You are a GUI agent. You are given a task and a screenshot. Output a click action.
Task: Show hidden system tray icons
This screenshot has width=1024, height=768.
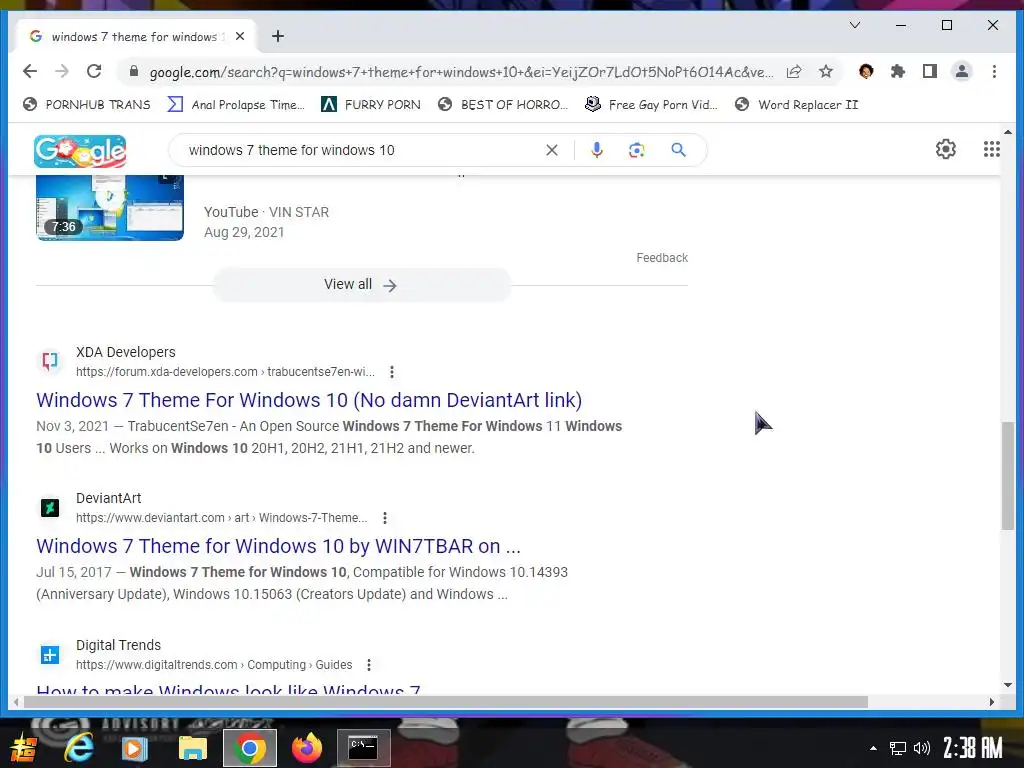[x=873, y=748]
